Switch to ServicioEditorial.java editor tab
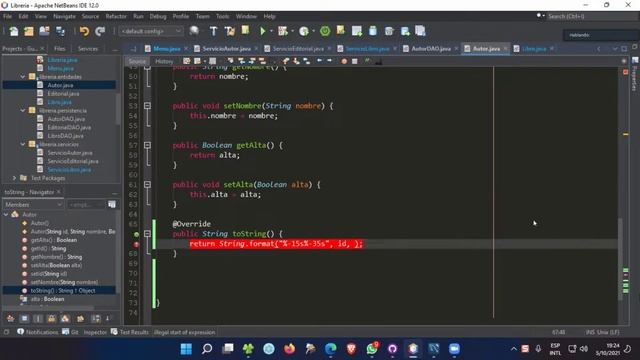 (298, 49)
